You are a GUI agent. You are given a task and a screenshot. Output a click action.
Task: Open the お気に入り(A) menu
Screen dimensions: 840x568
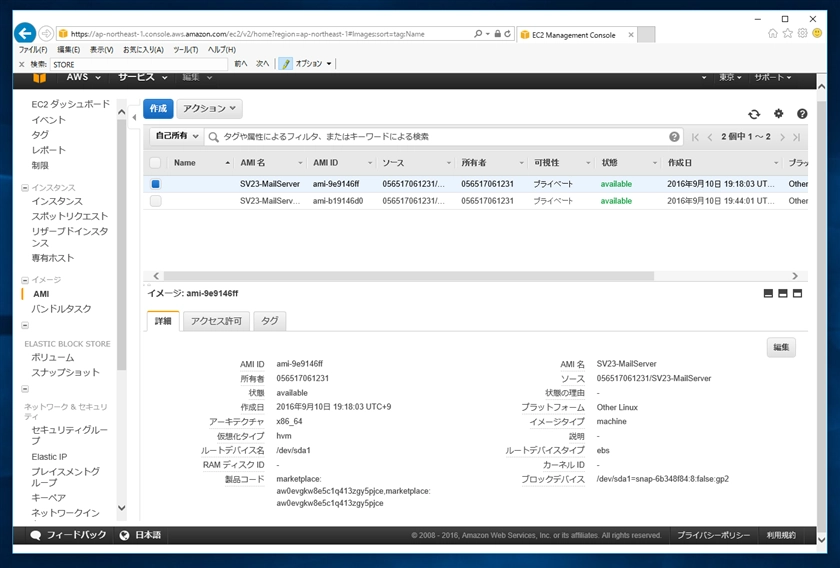coord(143,49)
